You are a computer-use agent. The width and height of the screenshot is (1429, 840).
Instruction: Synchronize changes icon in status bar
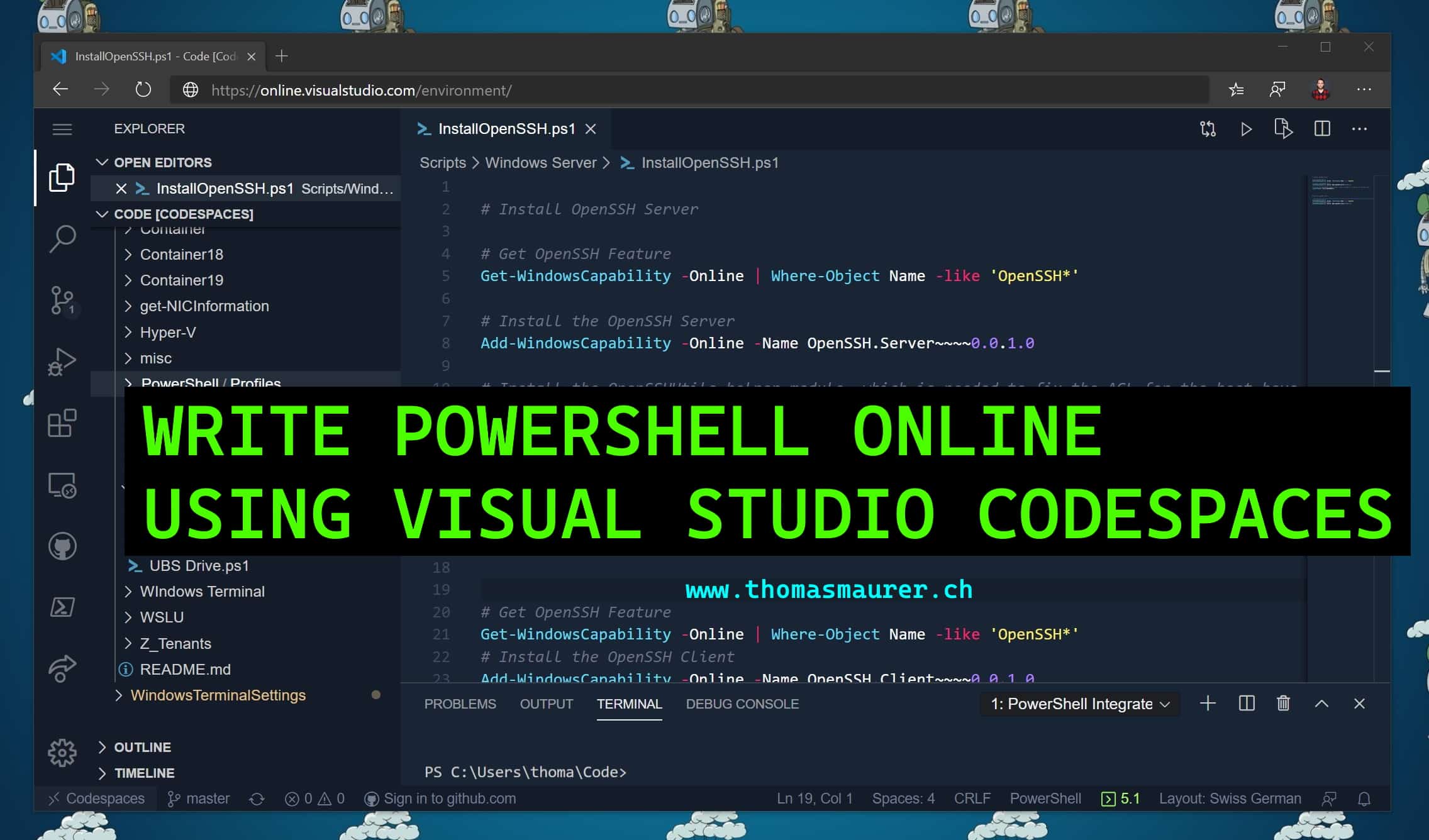[x=257, y=799]
